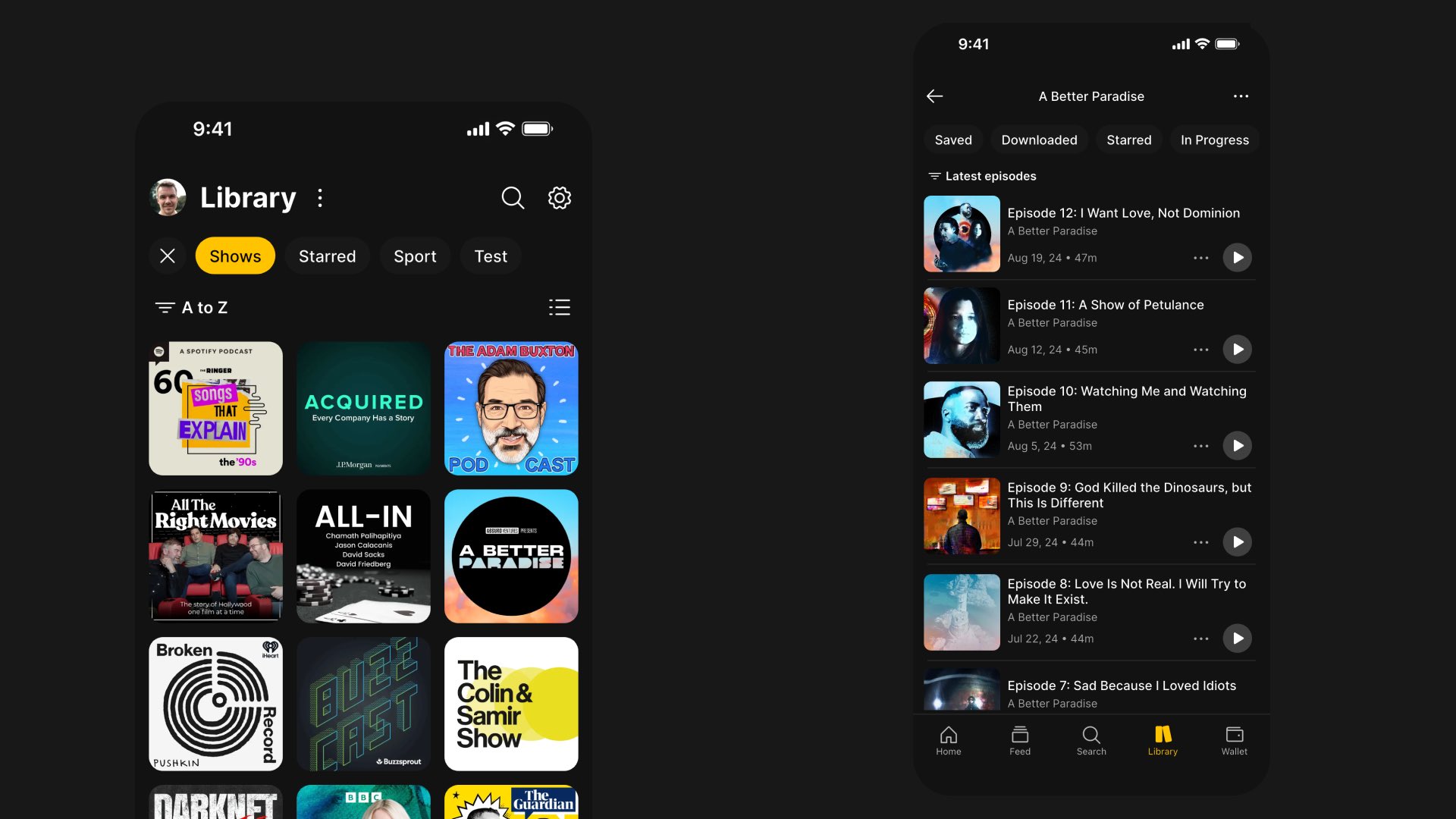Image resolution: width=1456 pixels, height=819 pixels.
Task: Open the vertical three-dot menu beside Library
Action: 320,198
